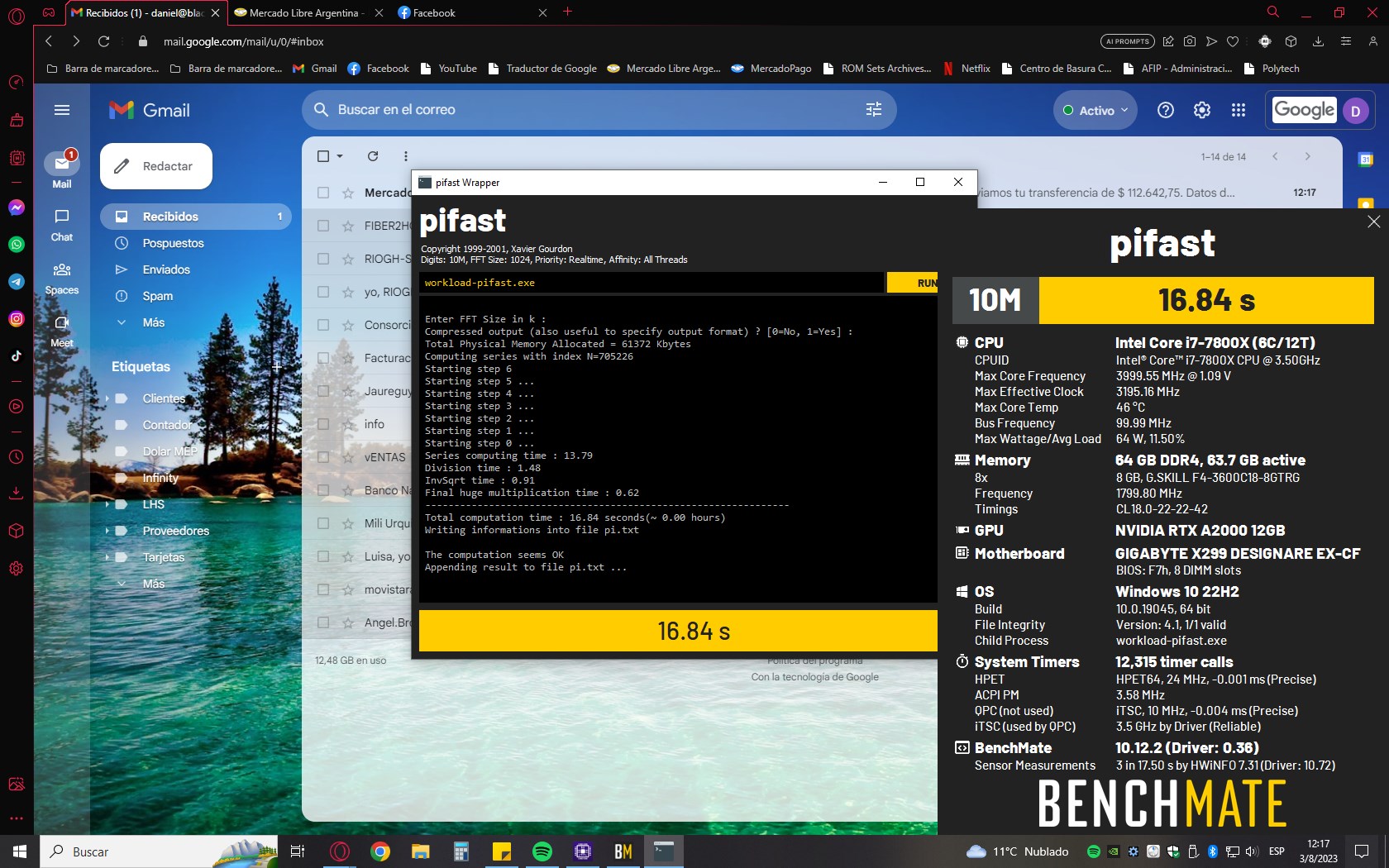Click the Redactar compose button
The height and width of the screenshot is (868, 1389).
click(156, 166)
